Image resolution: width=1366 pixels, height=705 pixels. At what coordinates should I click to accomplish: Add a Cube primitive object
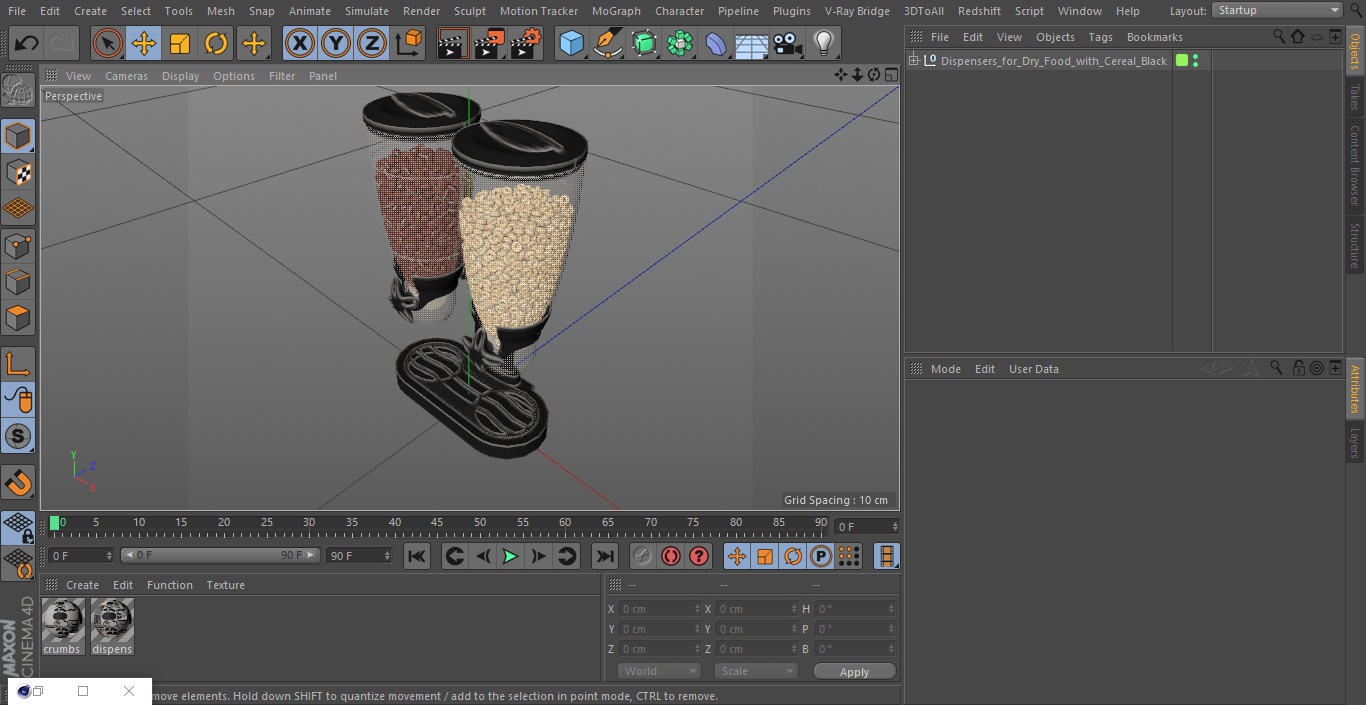coord(571,43)
